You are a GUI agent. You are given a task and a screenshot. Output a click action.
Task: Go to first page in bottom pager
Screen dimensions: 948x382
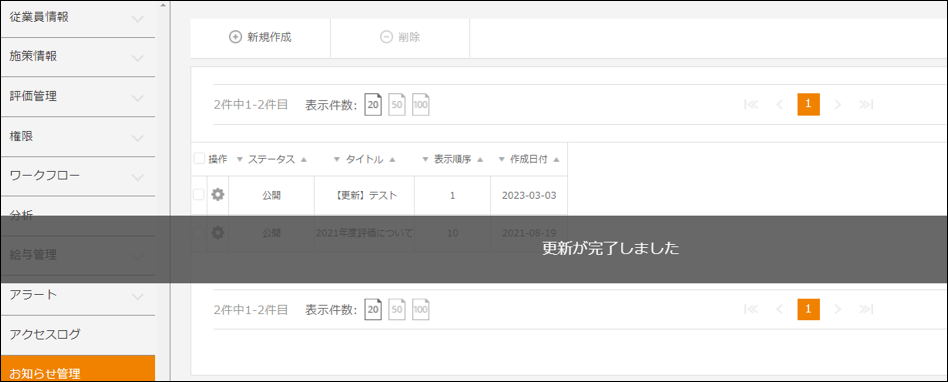click(752, 309)
